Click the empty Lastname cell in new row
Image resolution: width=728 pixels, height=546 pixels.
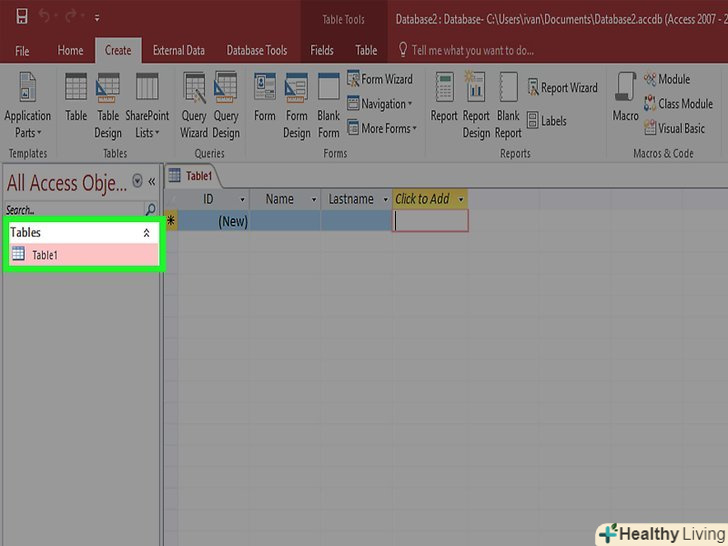click(x=356, y=221)
